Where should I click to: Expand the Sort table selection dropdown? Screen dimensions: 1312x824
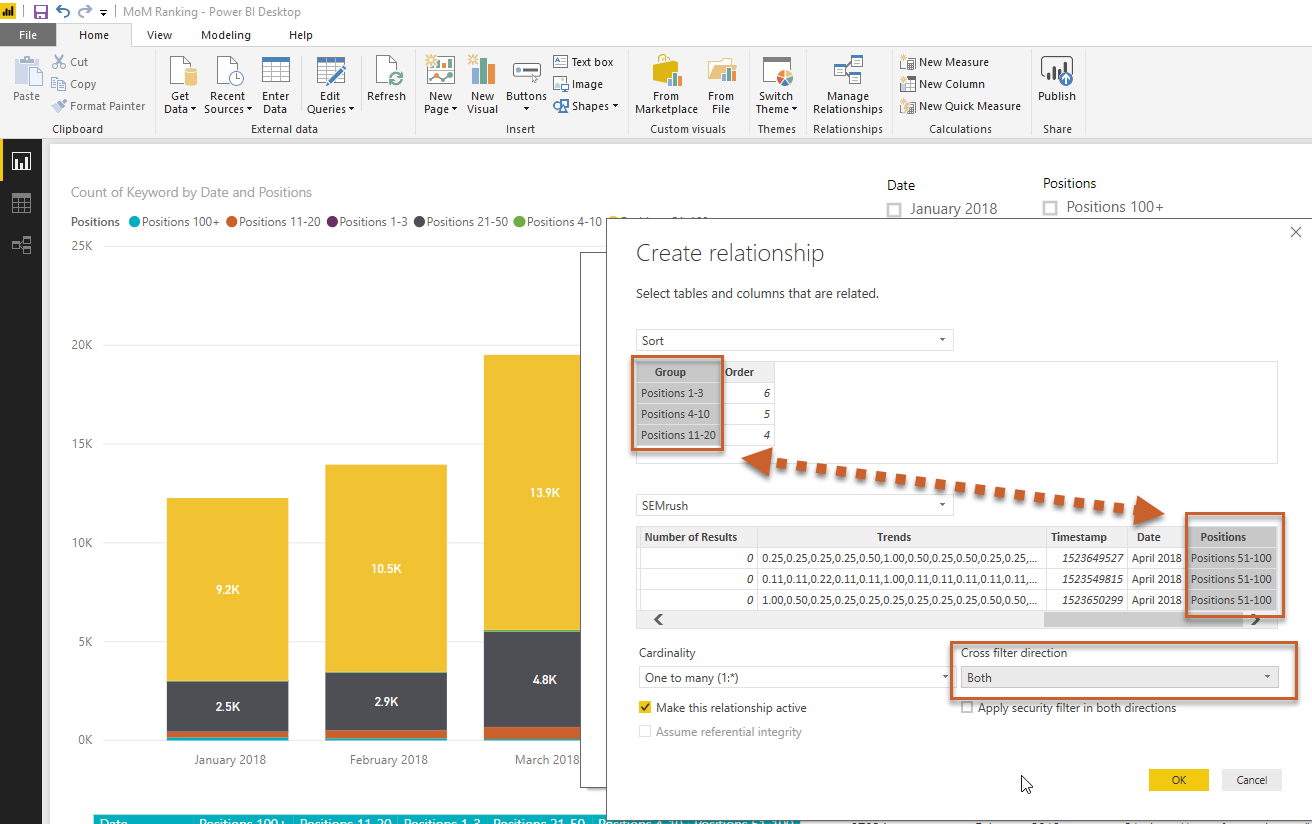(795, 341)
